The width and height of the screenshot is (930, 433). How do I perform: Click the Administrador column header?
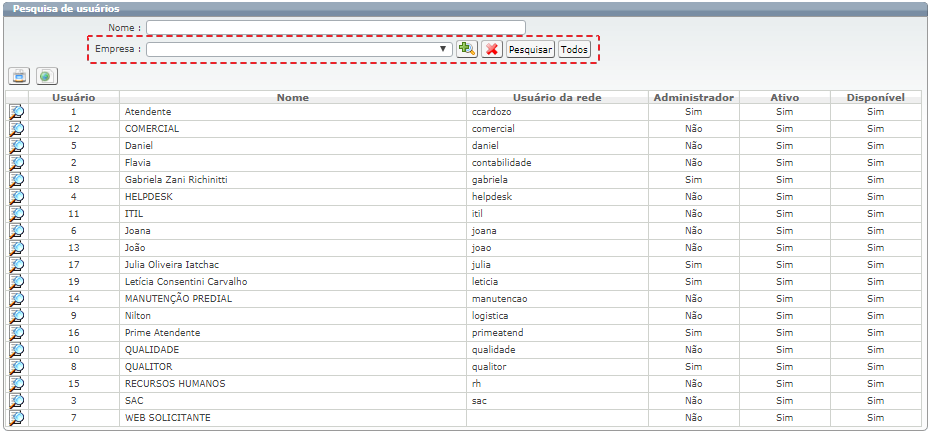pos(693,98)
